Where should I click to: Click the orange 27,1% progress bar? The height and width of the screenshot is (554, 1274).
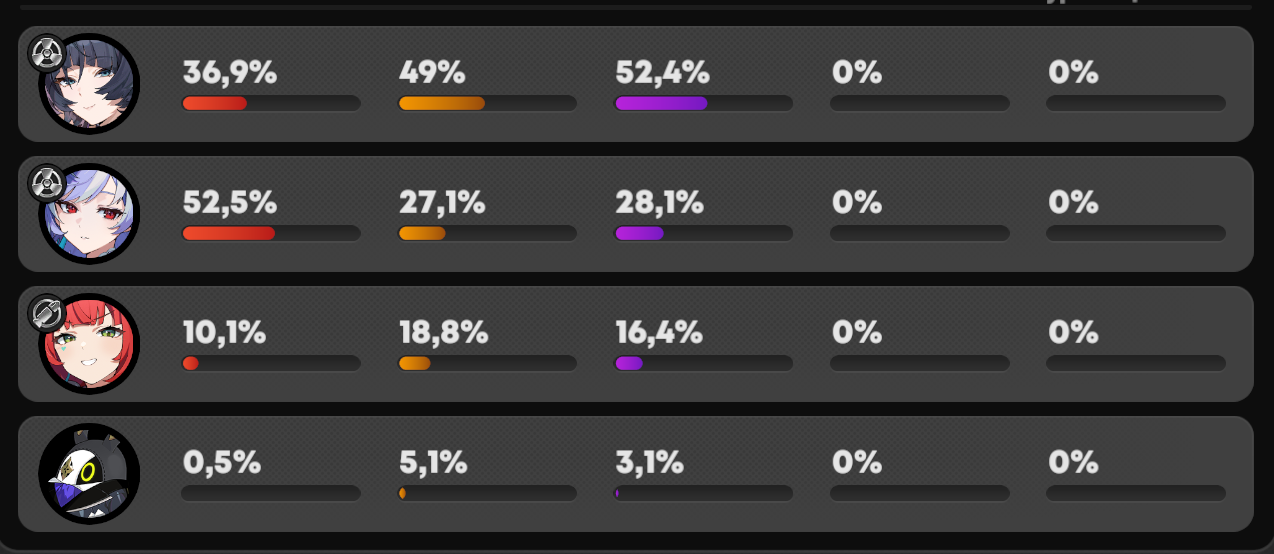487,233
